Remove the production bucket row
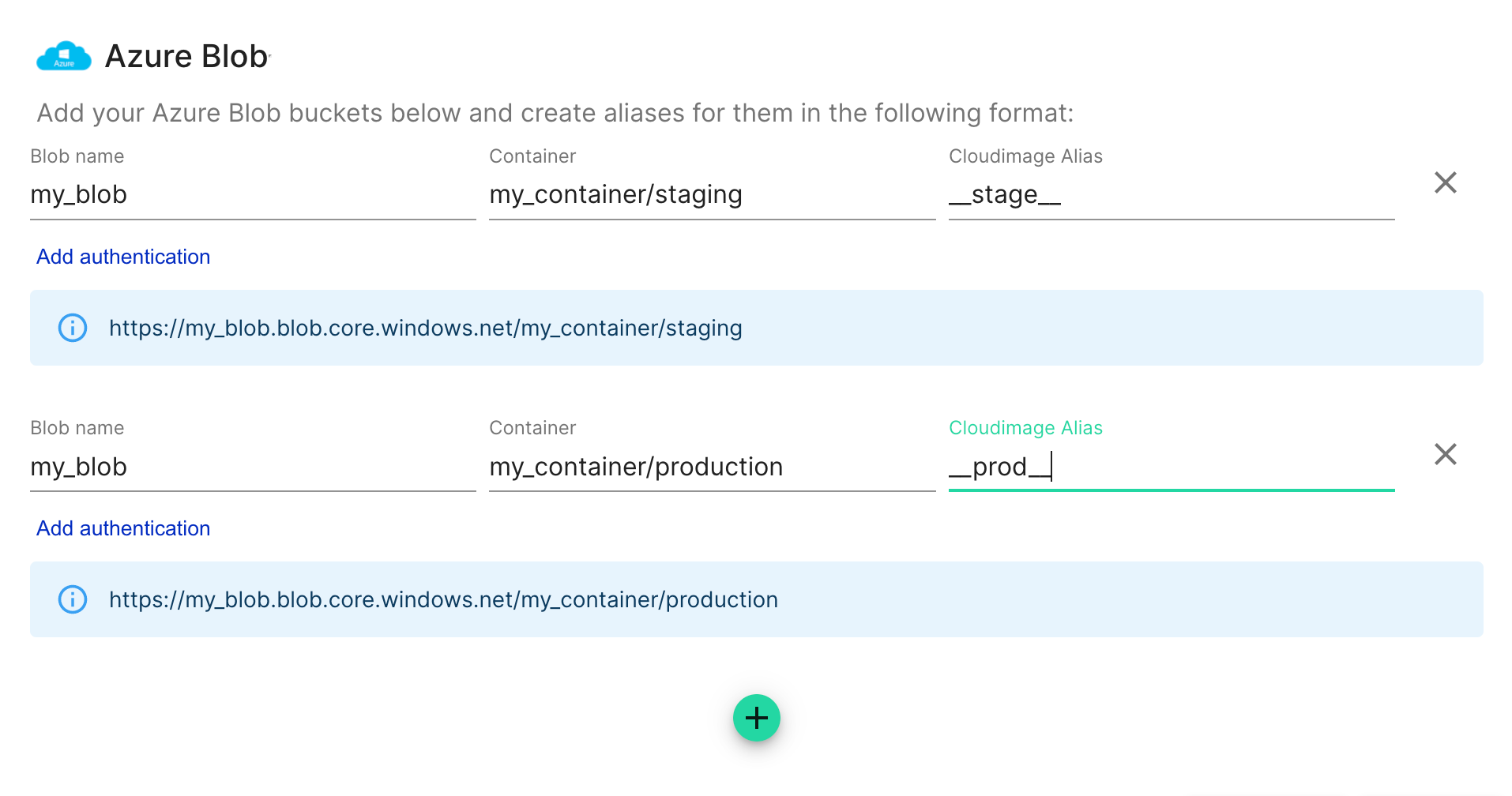This screenshot has height=796, width=1512. tap(1445, 454)
